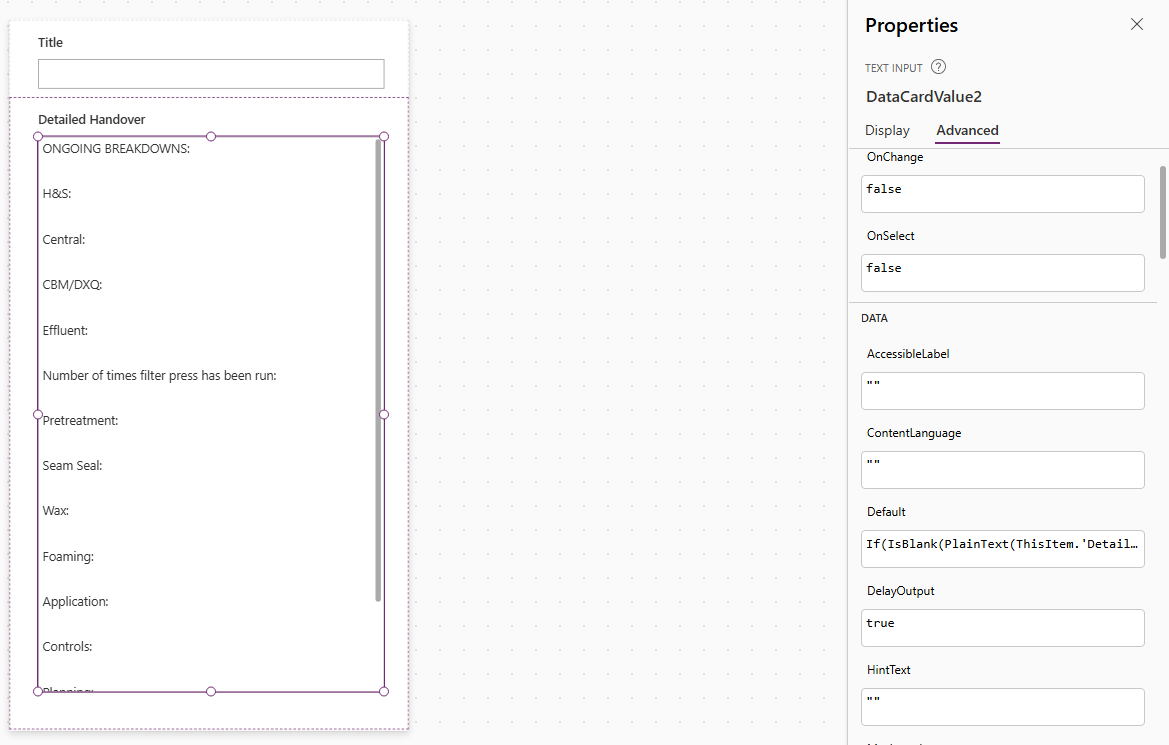This screenshot has height=745, width=1169.
Task: Click the 'Central:' line
Action: coord(64,239)
